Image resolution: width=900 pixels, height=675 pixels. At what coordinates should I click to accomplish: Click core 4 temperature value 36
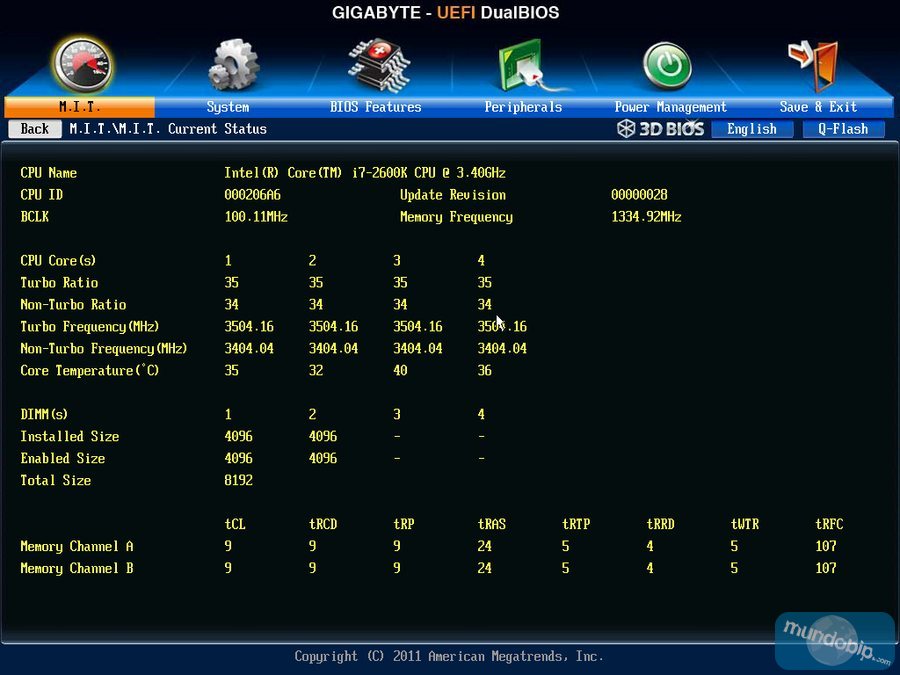[x=484, y=370]
